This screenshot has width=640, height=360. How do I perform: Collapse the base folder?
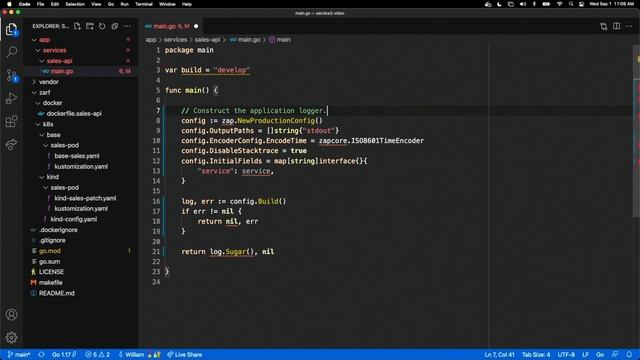click(81, 135)
